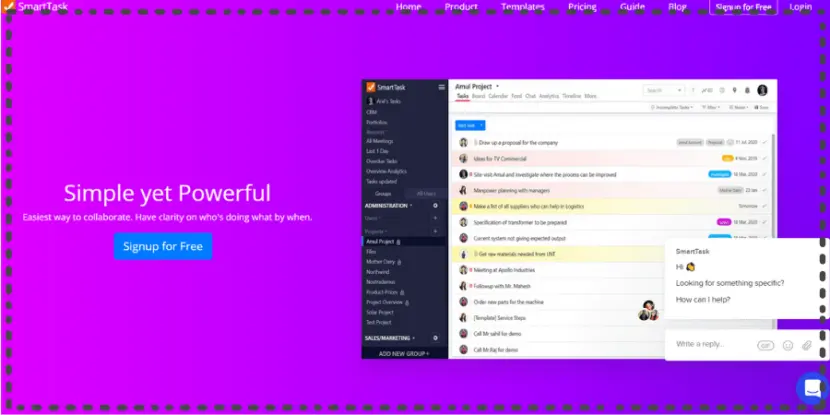Open Portfolios in the app sidebar
830x415 pixels.
[x=377, y=122]
